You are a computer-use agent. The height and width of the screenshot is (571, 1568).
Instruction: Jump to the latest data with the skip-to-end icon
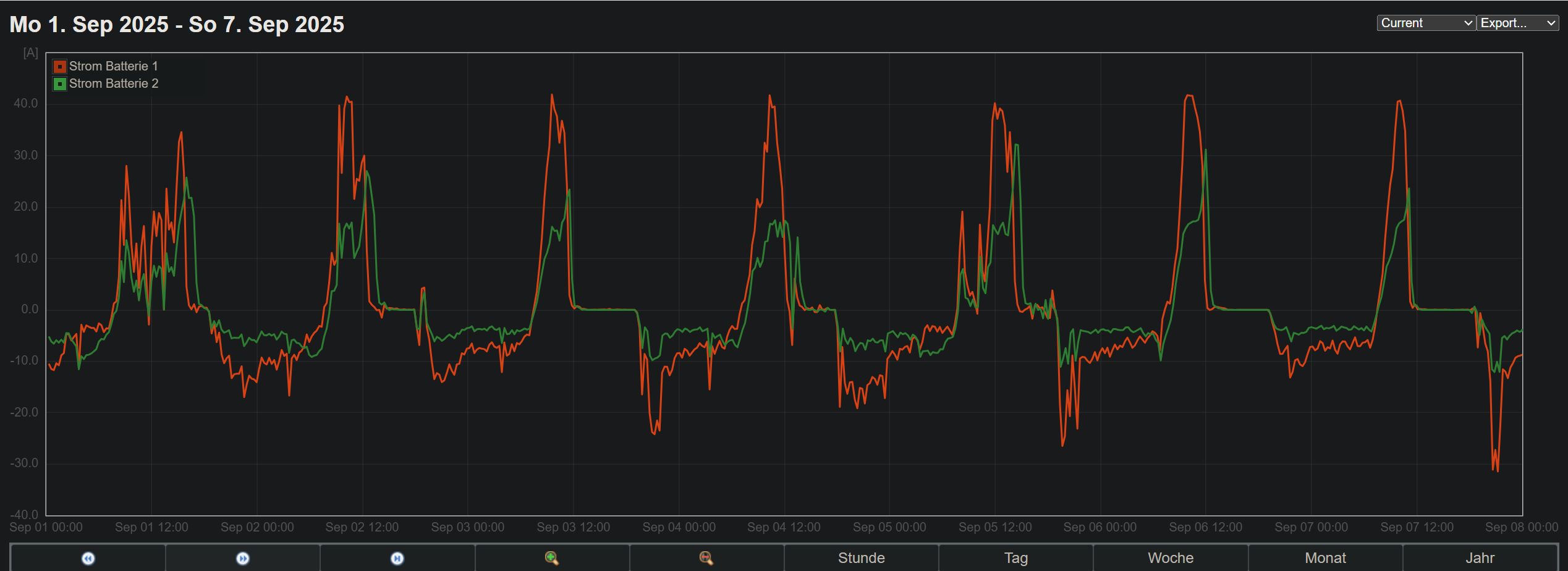397,559
